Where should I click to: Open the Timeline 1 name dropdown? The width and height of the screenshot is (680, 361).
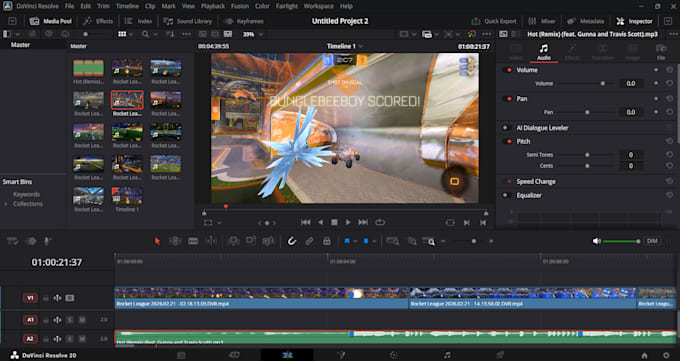[x=360, y=46]
